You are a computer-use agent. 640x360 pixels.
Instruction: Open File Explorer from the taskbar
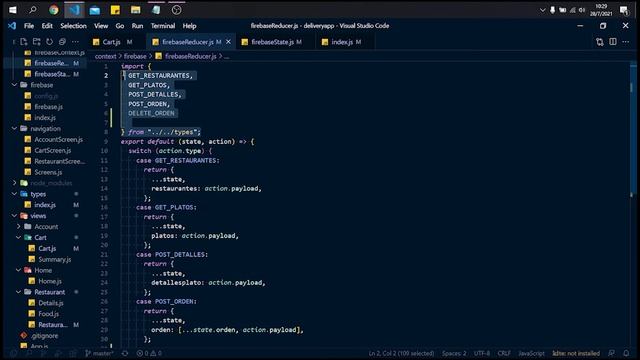136,10
